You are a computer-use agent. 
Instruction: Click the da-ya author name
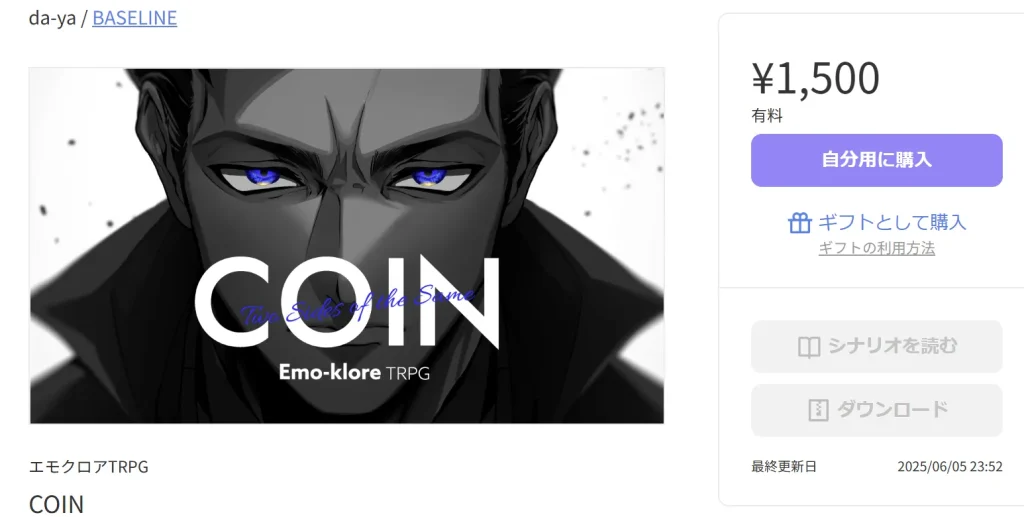pos(52,18)
